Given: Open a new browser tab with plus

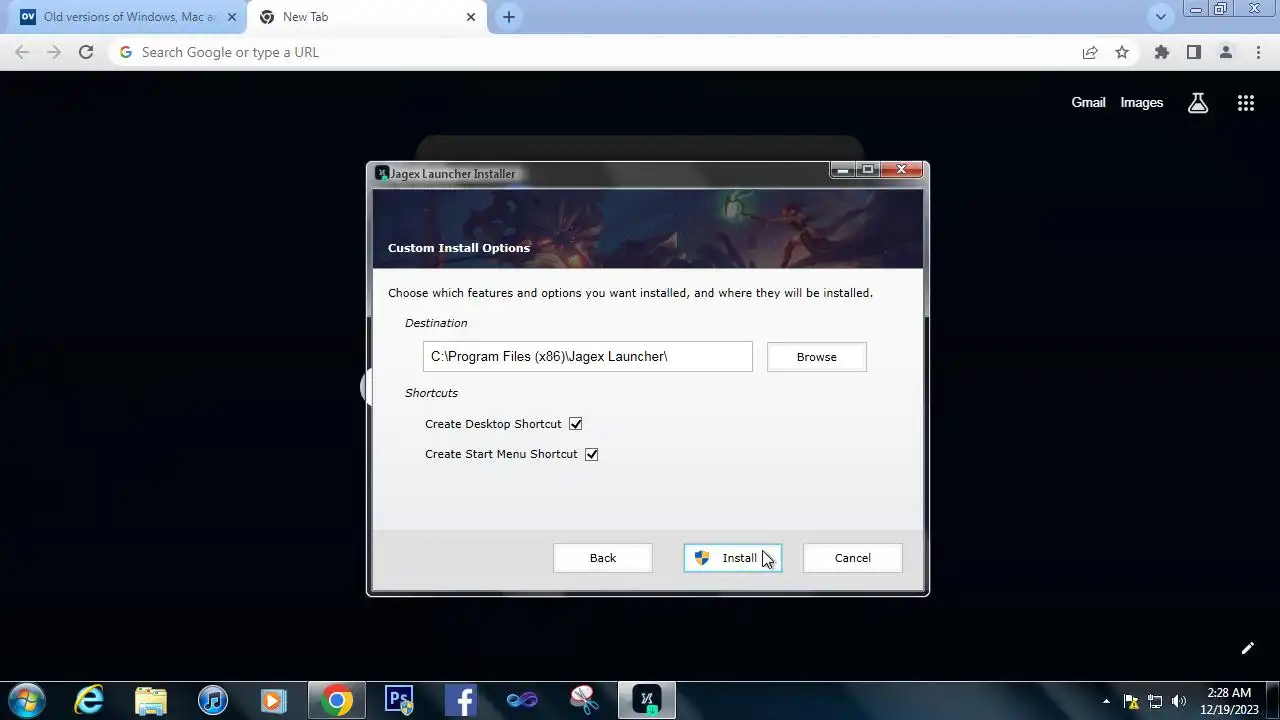Looking at the screenshot, I should [509, 17].
